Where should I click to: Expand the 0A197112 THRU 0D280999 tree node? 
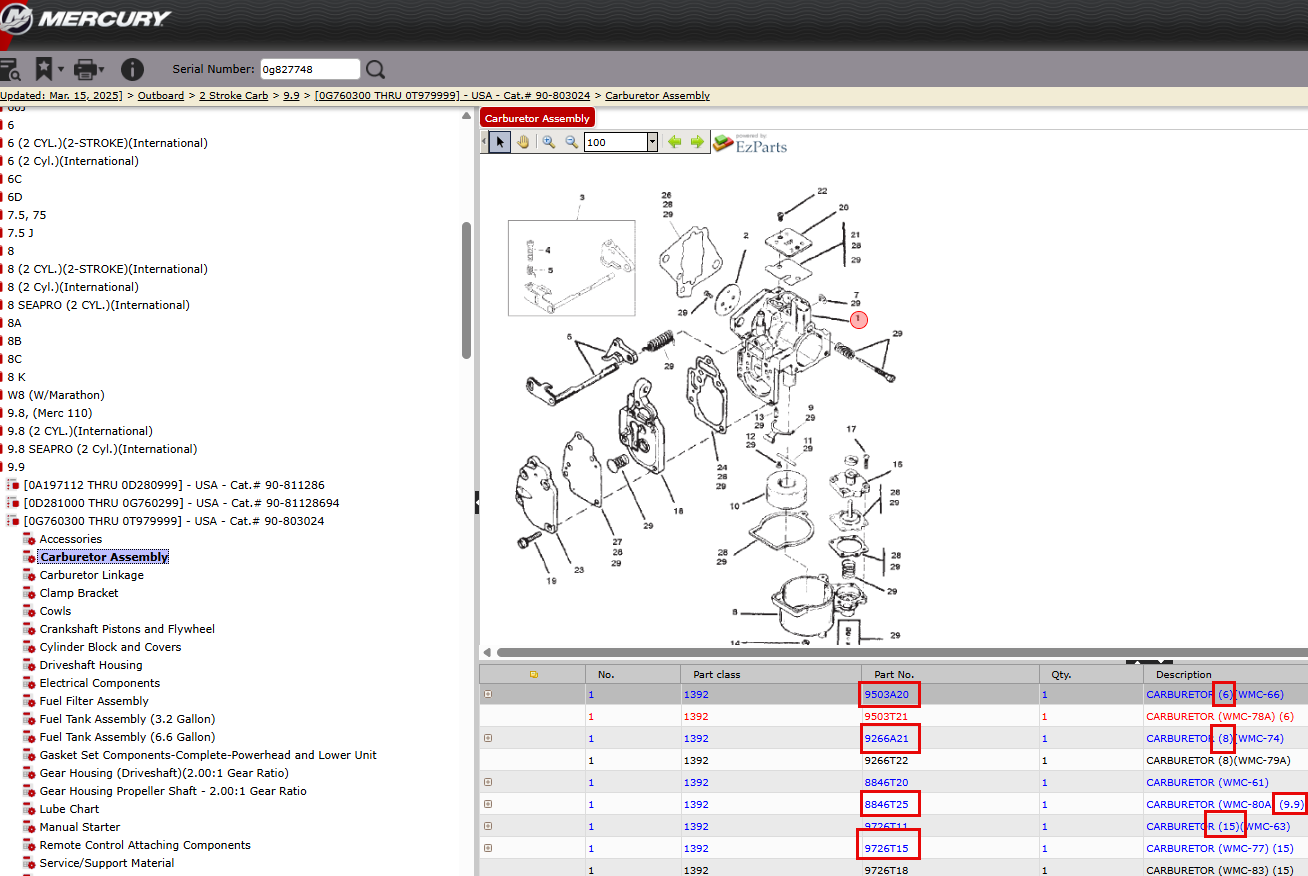[13, 485]
